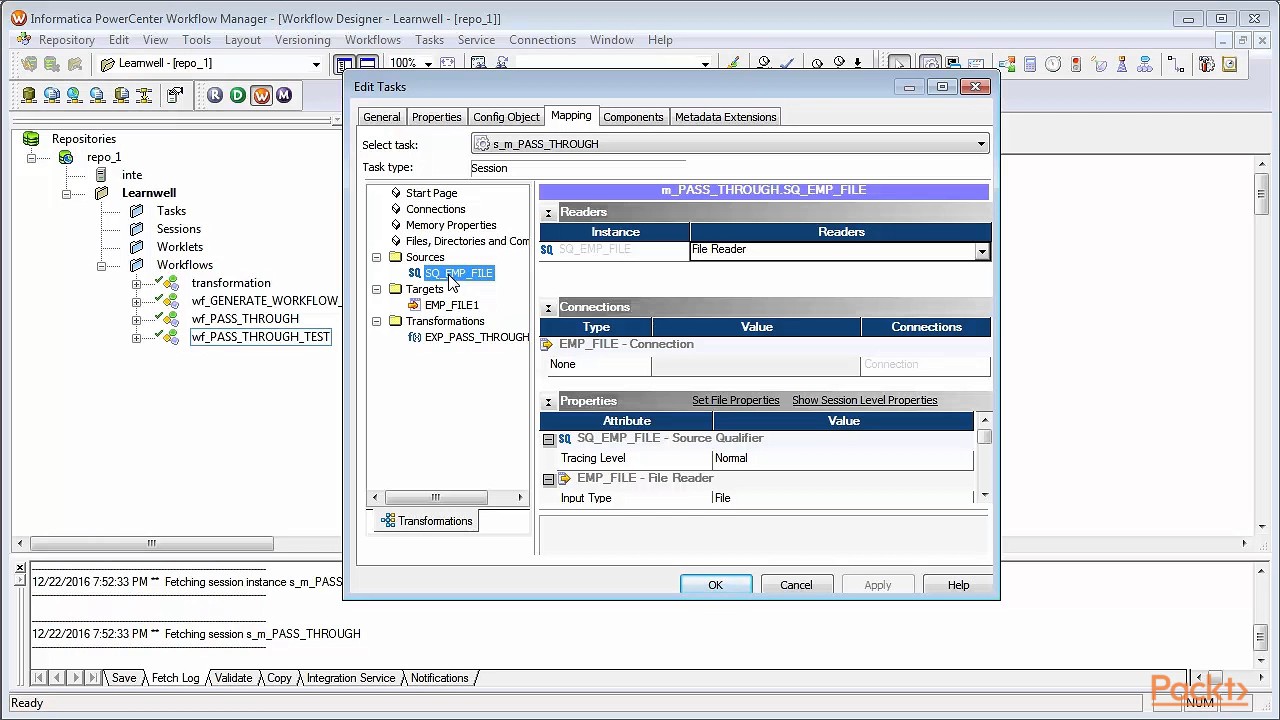Click the traffic-light Control task icon
The image size is (1280, 720).
tap(1075, 64)
